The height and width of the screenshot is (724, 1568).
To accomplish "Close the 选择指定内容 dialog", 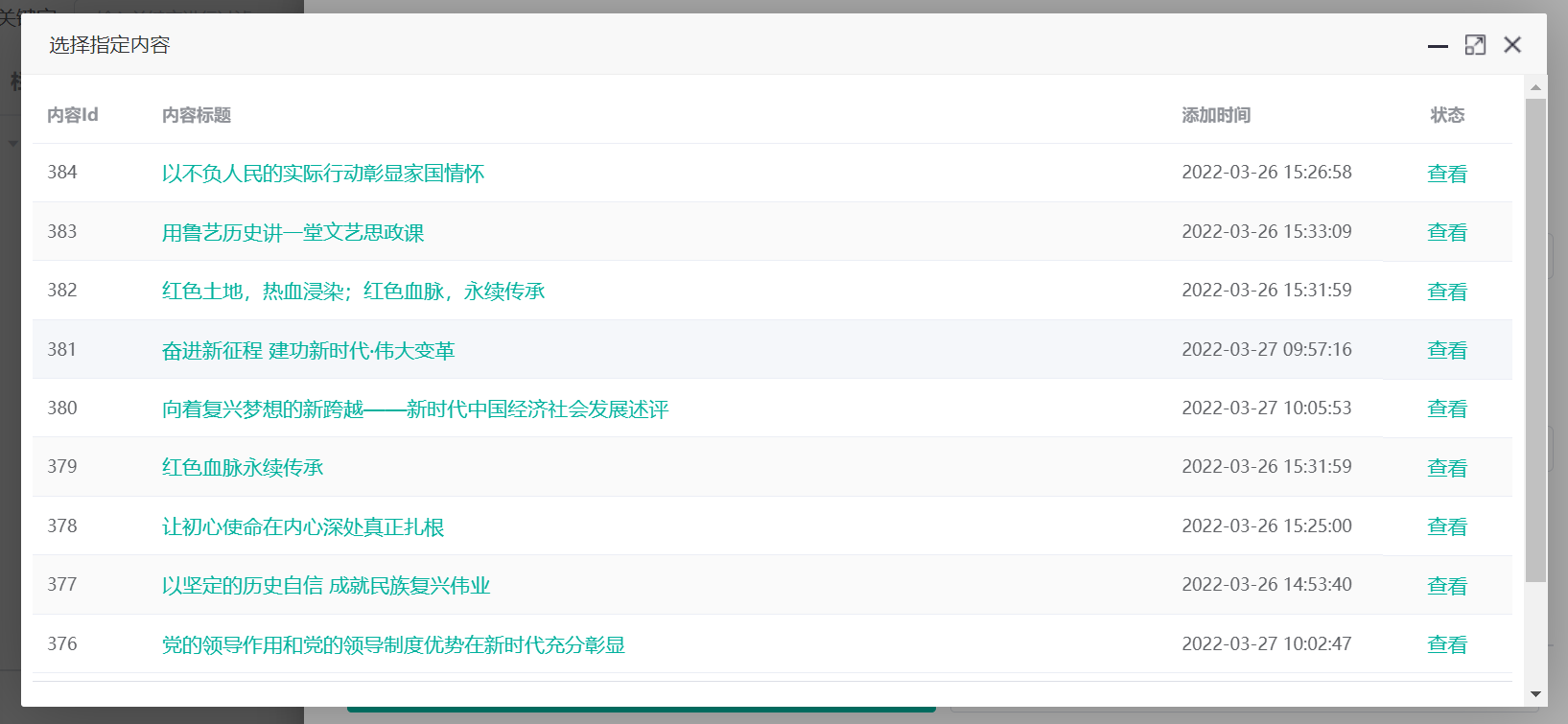I will pyautogui.click(x=1512, y=45).
